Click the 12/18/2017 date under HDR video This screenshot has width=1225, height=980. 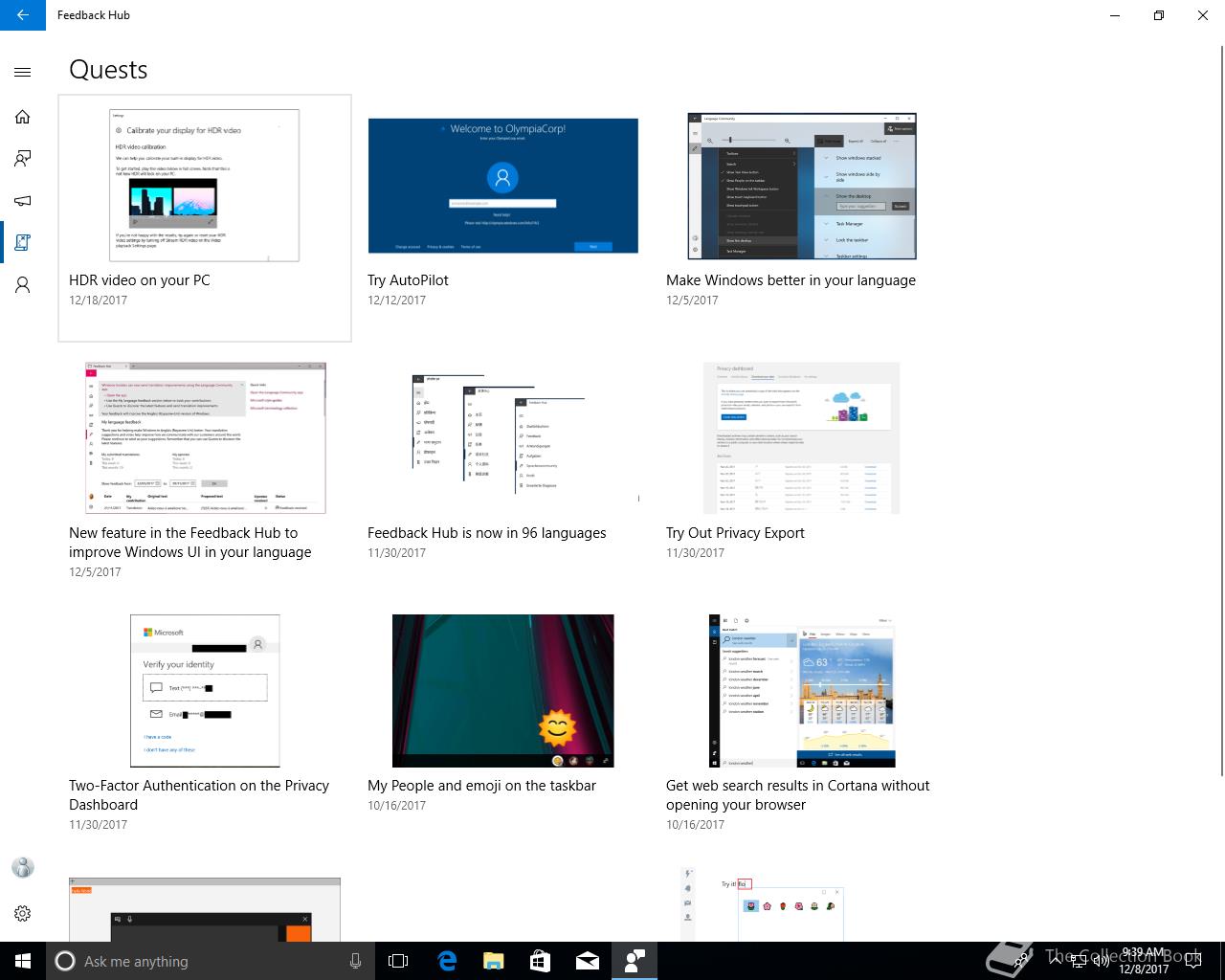point(98,301)
